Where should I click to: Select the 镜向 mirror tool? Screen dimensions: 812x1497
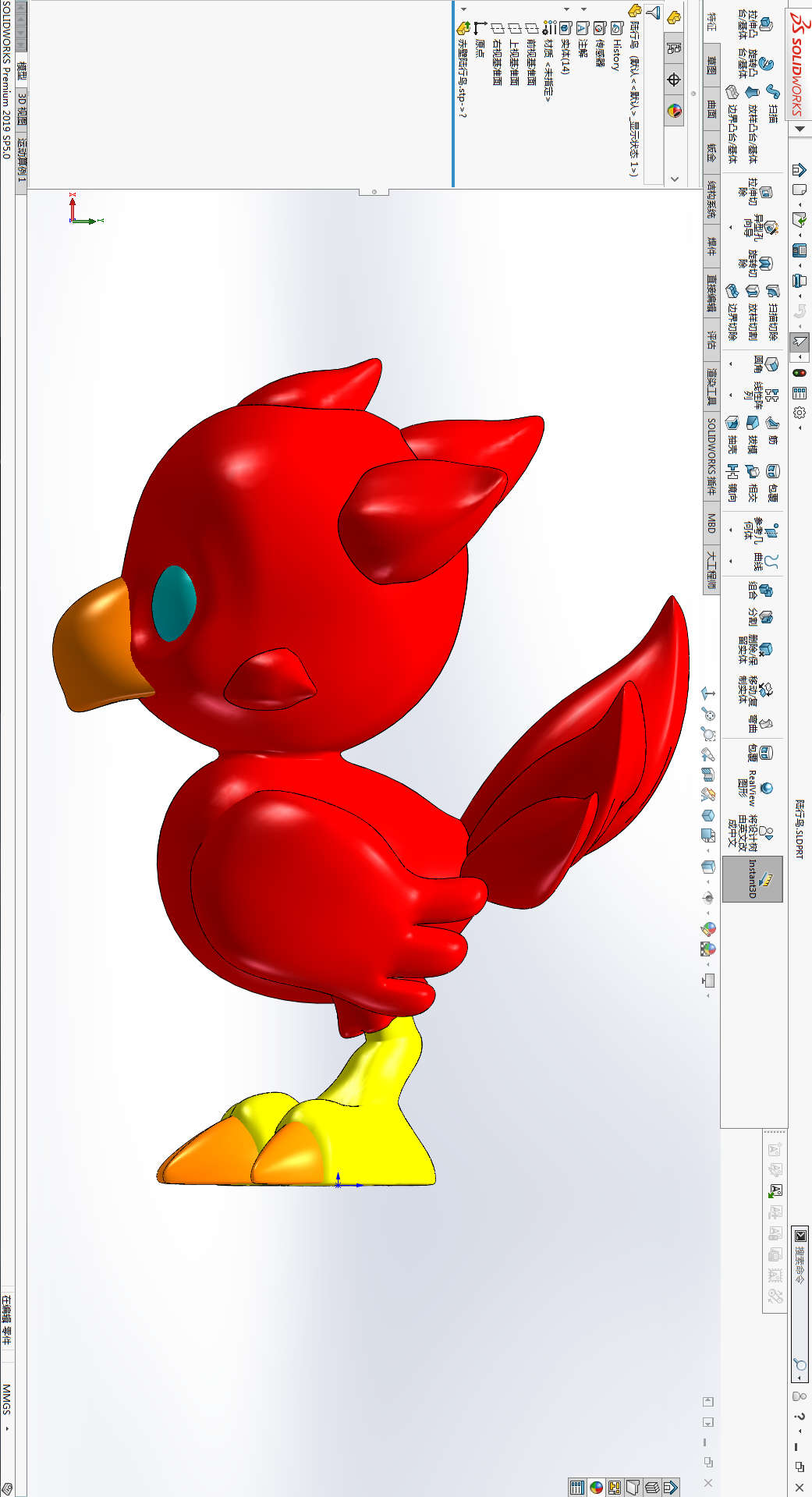[x=732, y=482]
